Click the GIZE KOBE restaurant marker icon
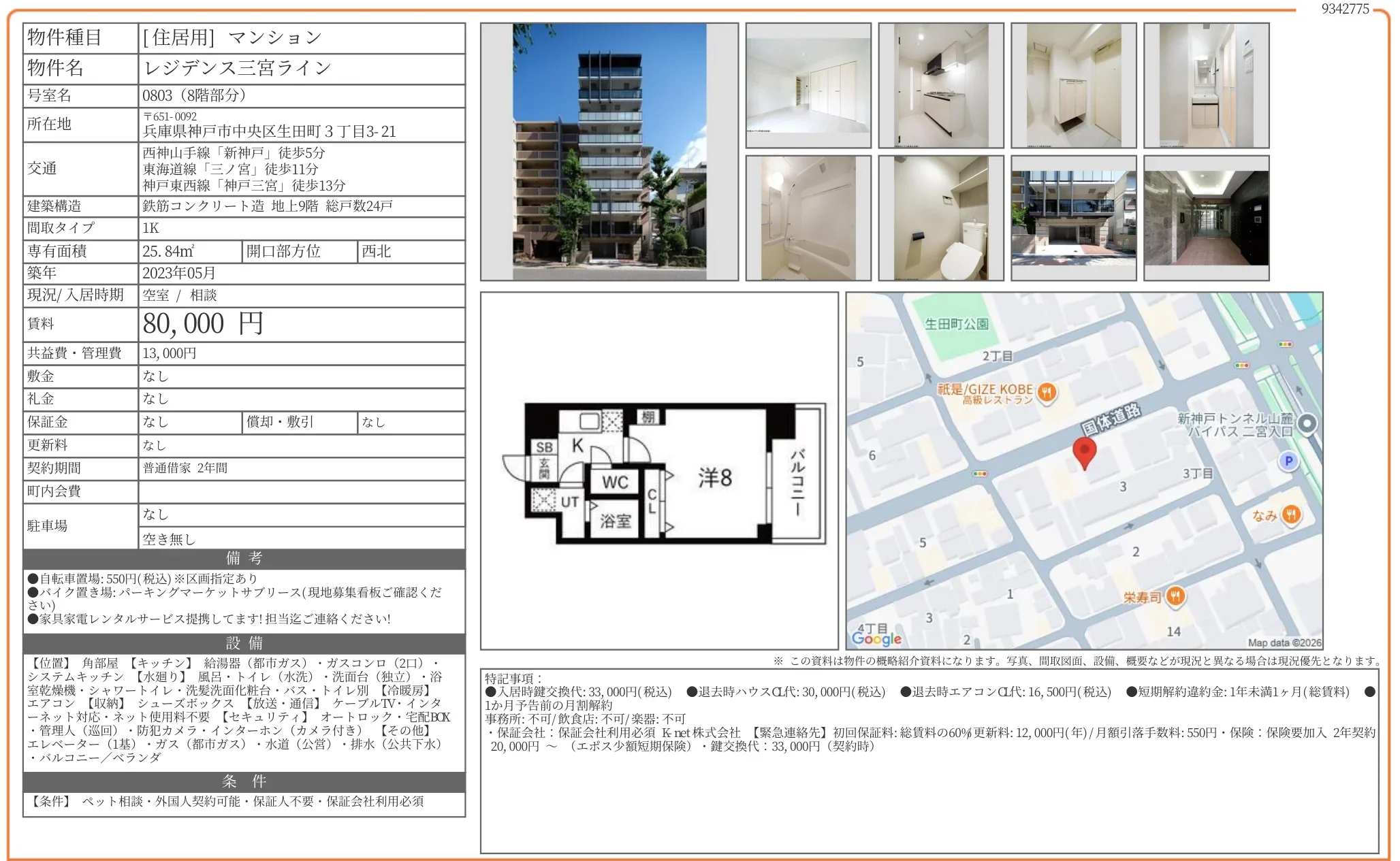The width and height of the screenshot is (1400, 861). click(1047, 392)
